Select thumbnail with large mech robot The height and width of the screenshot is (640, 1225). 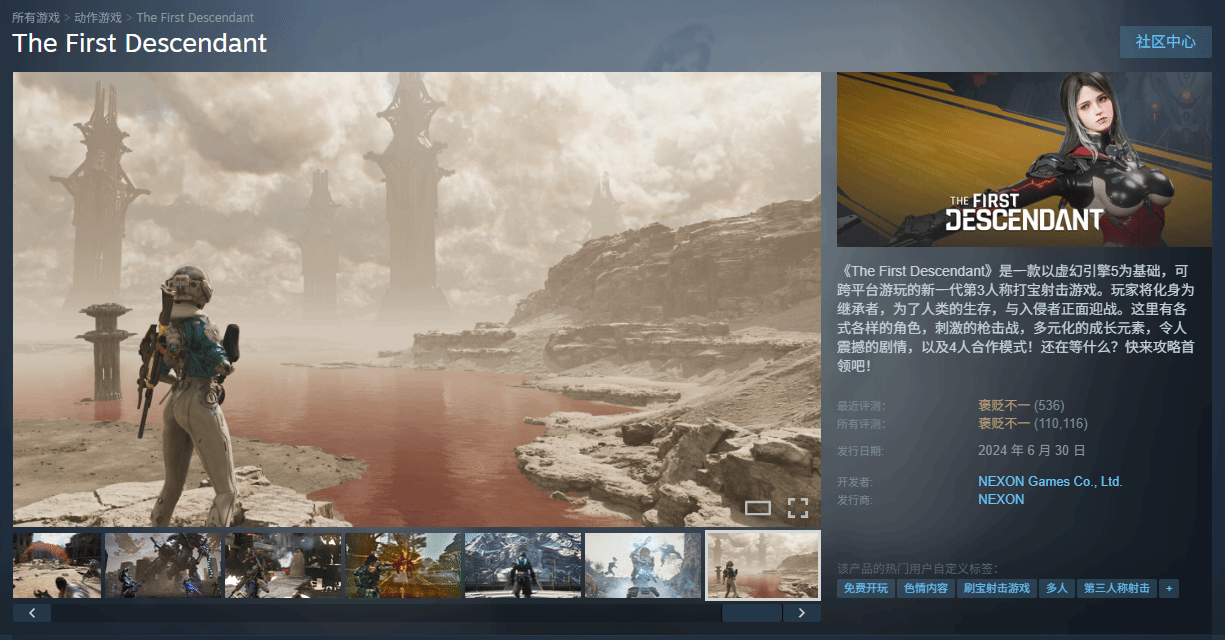click(x=163, y=565)
